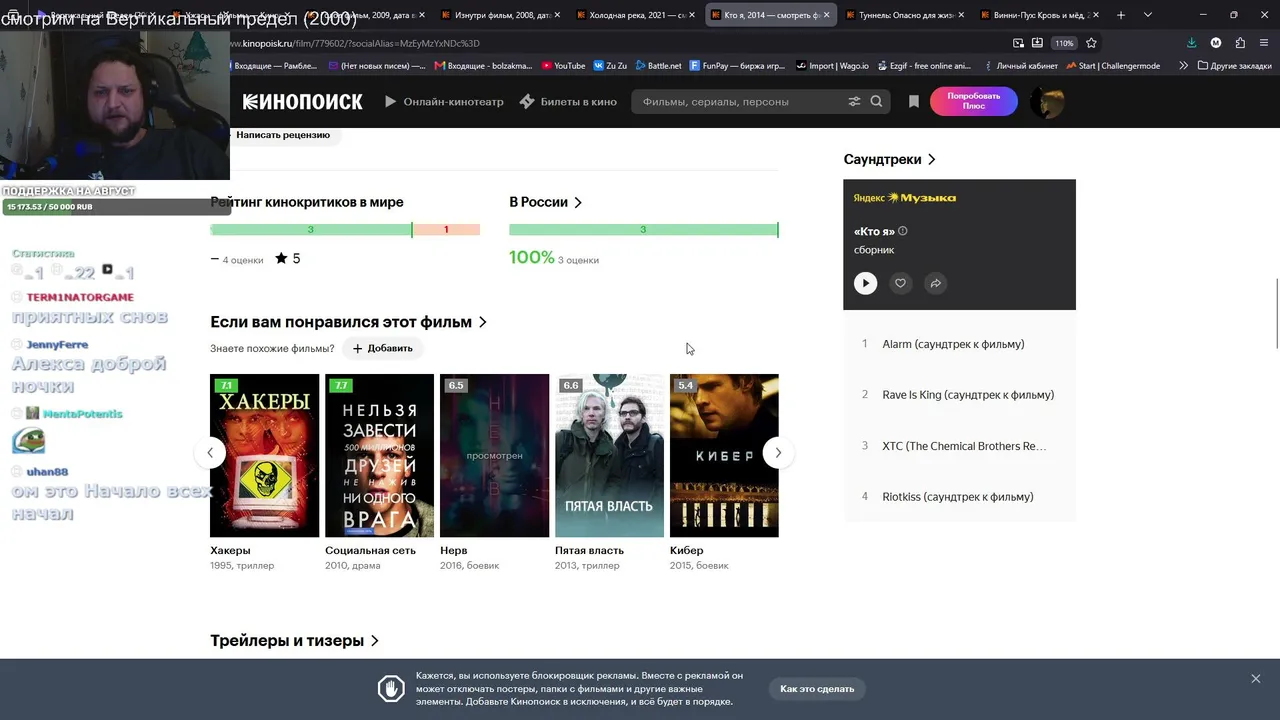
Task: Open Социальная сеть movie poster
Action: (x=379, y=456)
